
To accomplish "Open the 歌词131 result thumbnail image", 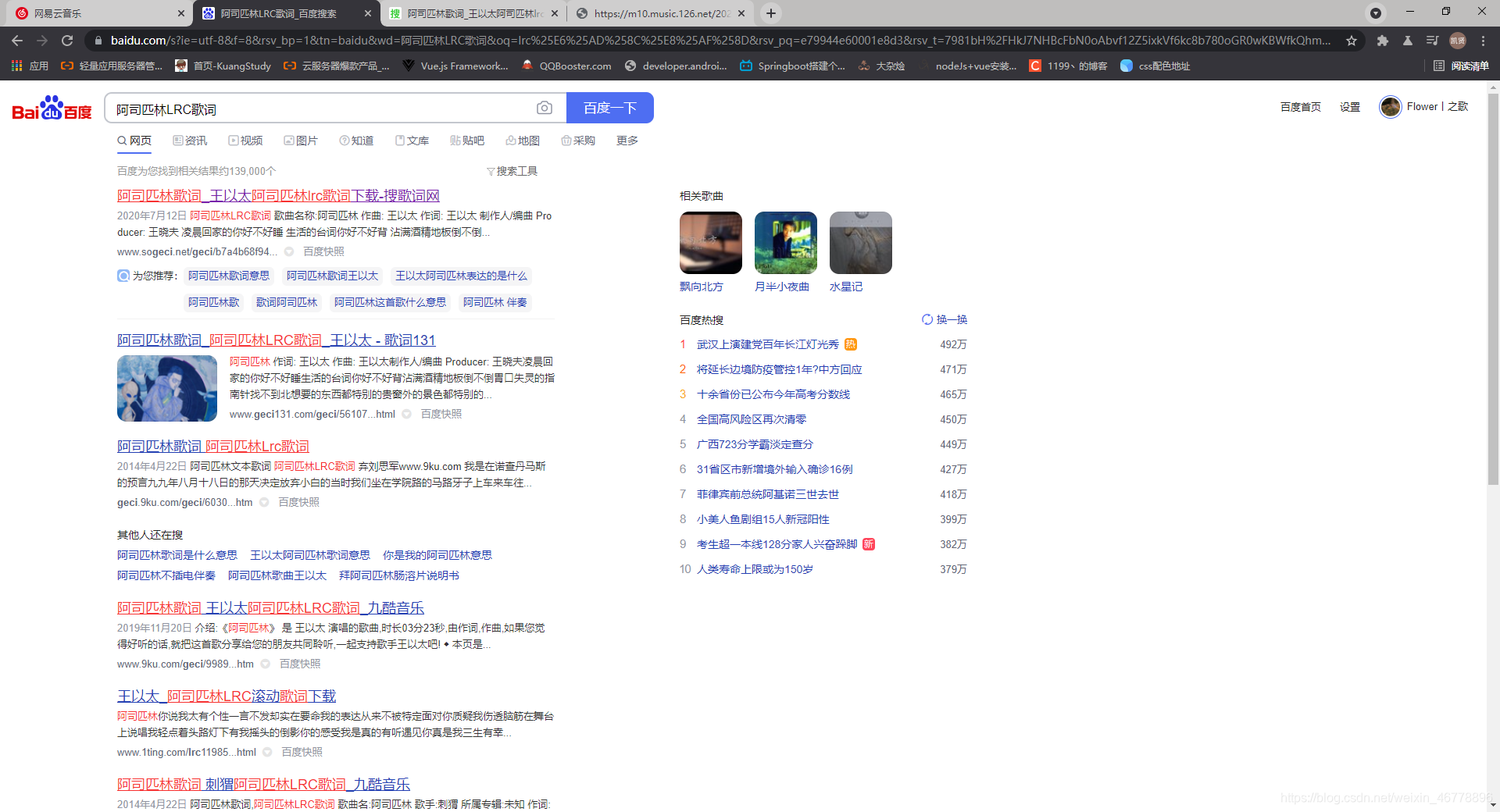I will click(x=167, y=388).
